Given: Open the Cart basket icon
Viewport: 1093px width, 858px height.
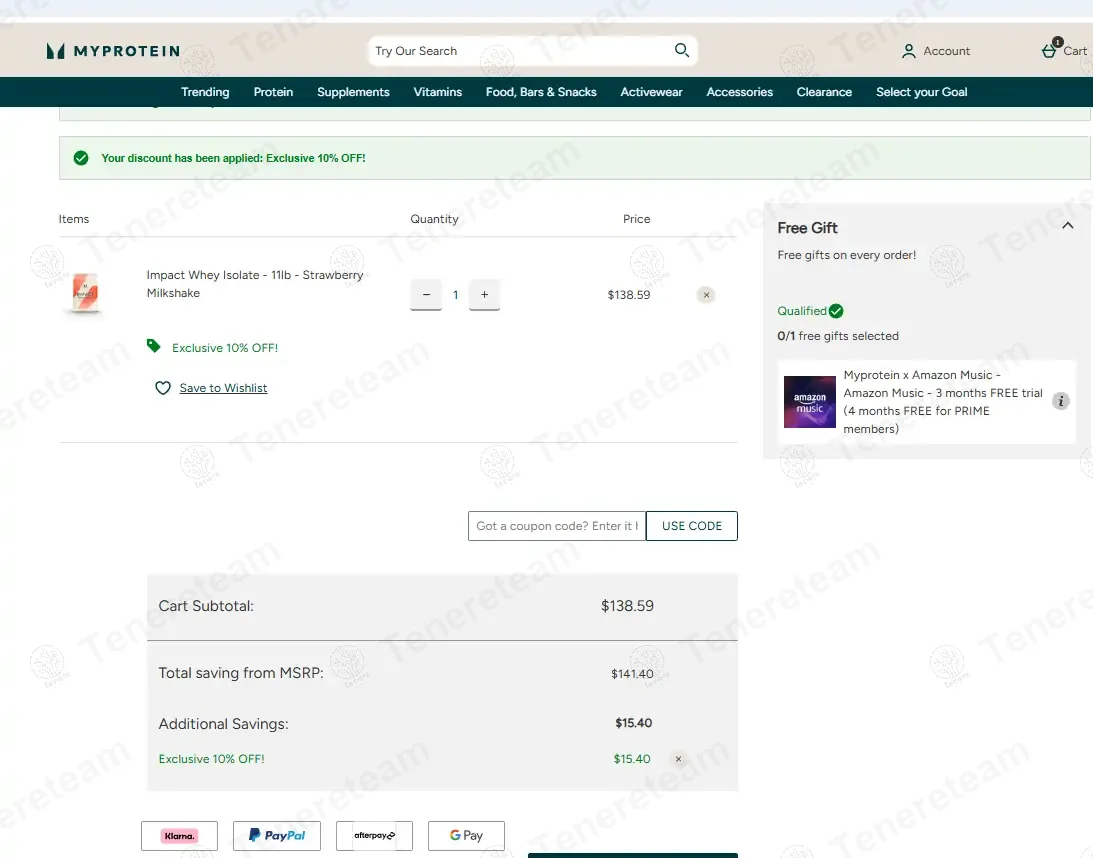Looking at the screenshot, I should click(x=1049, y=51).
